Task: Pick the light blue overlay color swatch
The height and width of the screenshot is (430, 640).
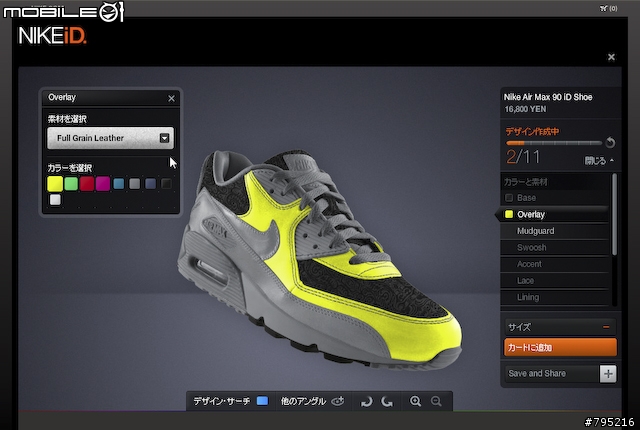Action: click(119, 184)
